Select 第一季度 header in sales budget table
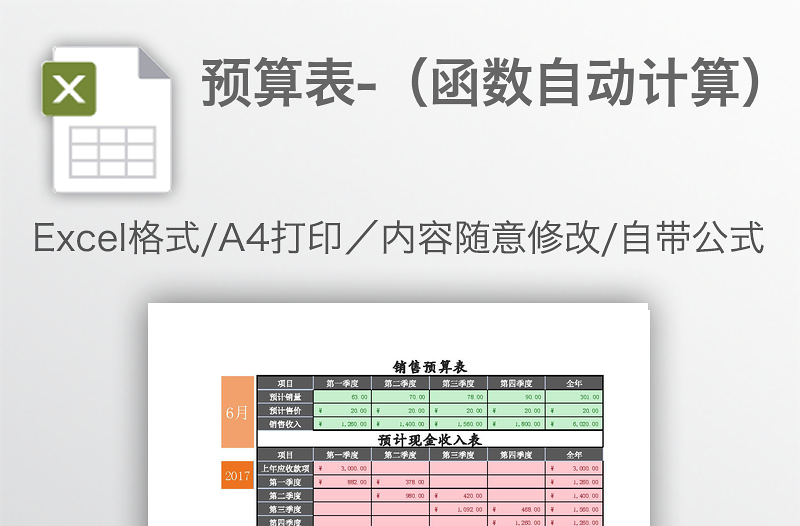The height and width of the screenshot is (526, 800). pos(342,383)
